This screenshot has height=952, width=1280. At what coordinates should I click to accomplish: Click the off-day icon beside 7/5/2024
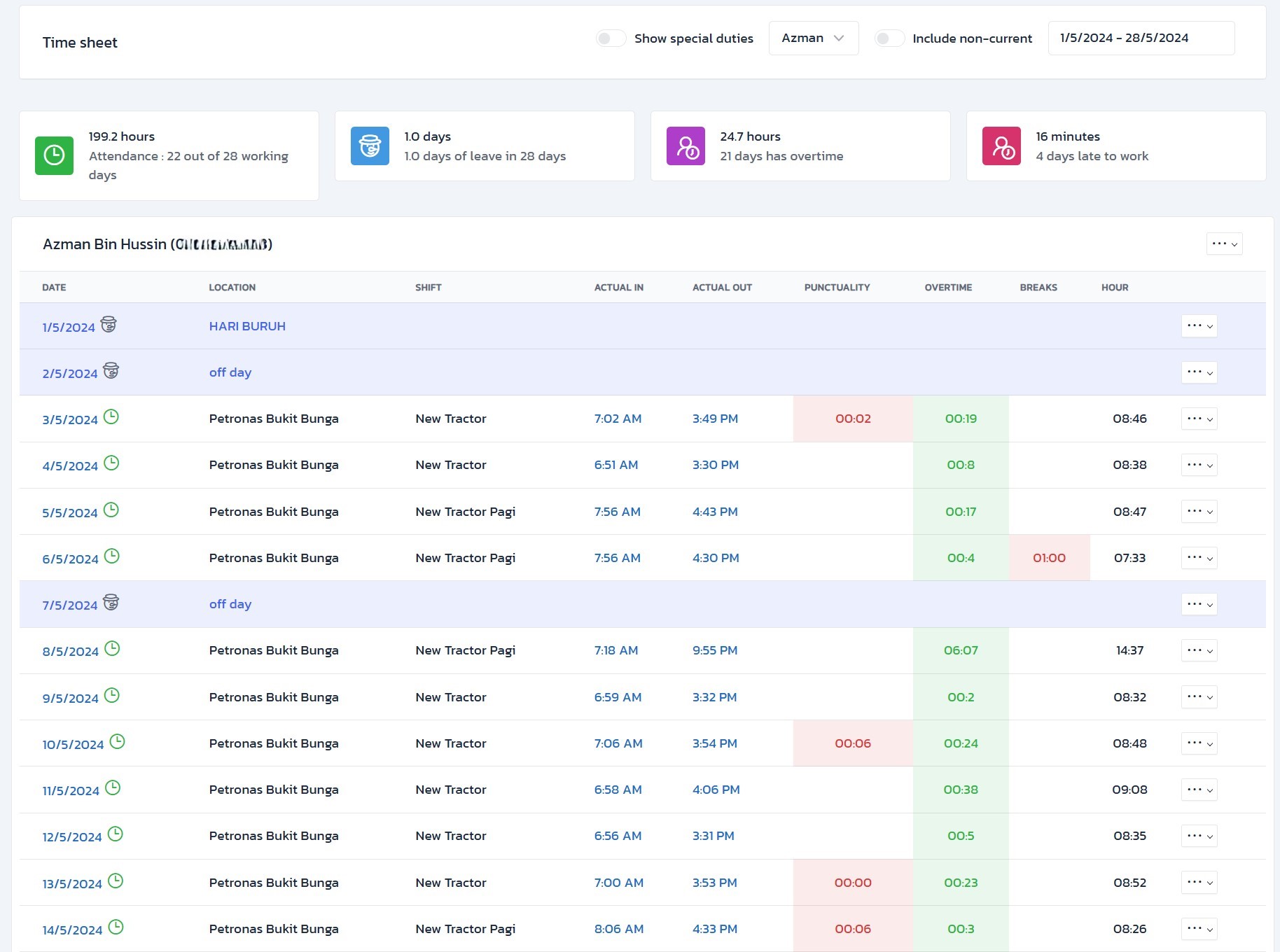point(111,603)
